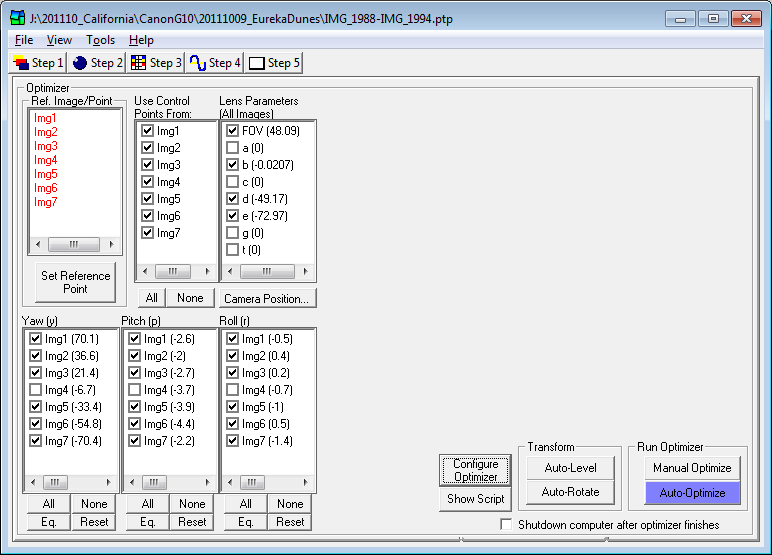Viewport: 772px width, 555px height.
Task: Toggle FOV (48.09) lens parameter
Action: 232,131
